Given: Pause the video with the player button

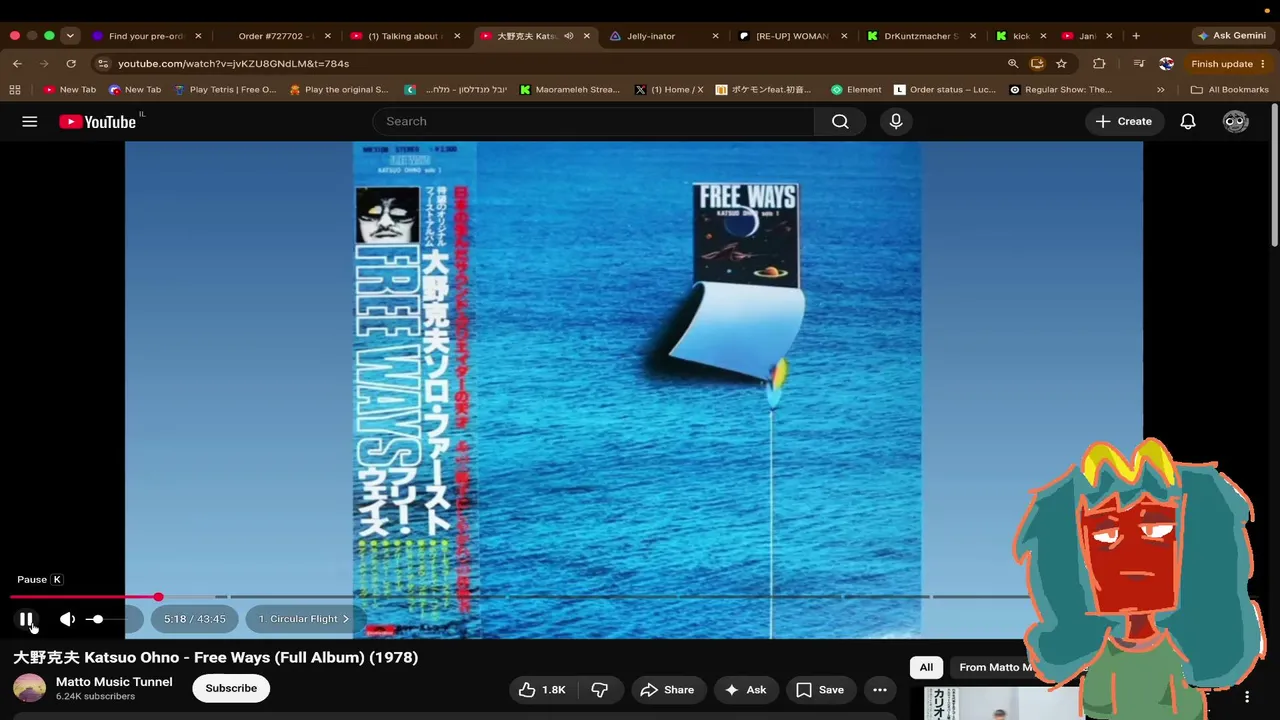Looking at the screenshot, I should tap(27, 619).
